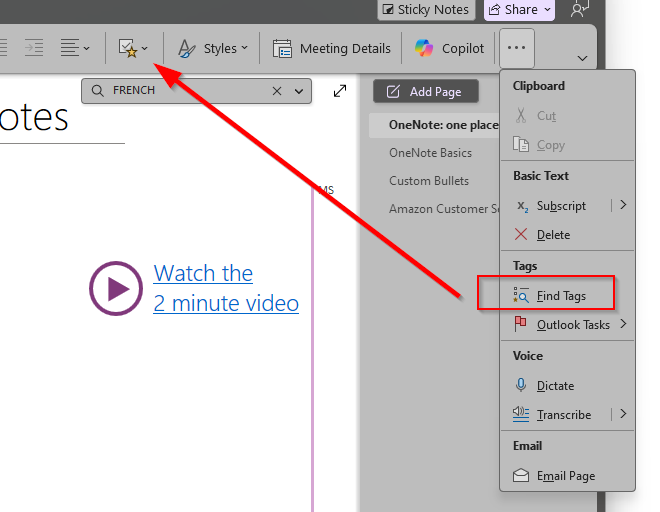Image resolution: width=660 pixels, height=512 pixels.
Task: Launch Copilot from the ribbon
Action: [449, 48]
